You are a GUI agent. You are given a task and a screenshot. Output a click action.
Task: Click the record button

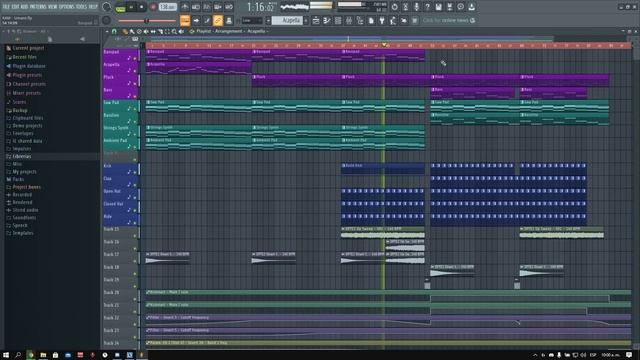pyautogui.click(x=153, y=7)
